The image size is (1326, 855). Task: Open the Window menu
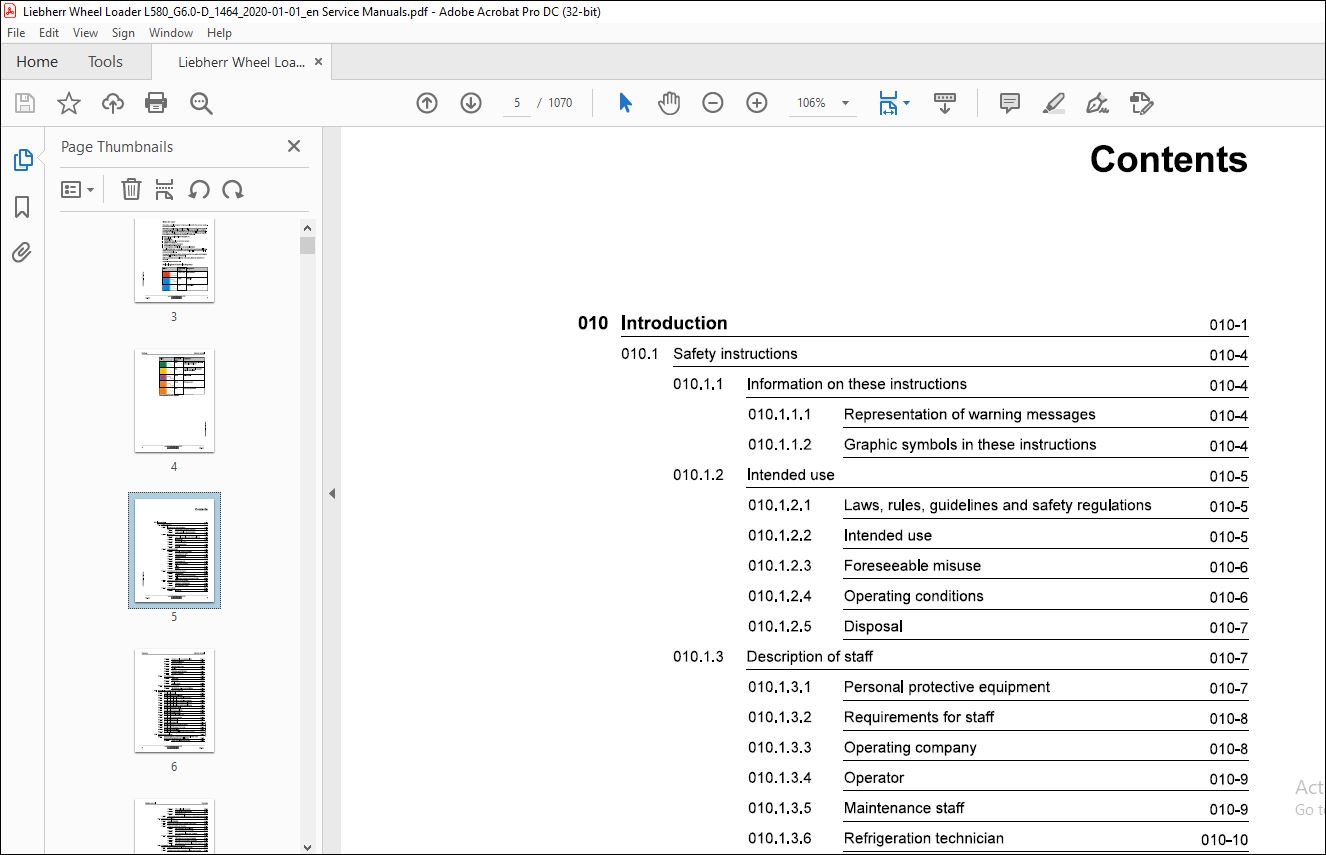pyautogui.click(x=171, y=33)
